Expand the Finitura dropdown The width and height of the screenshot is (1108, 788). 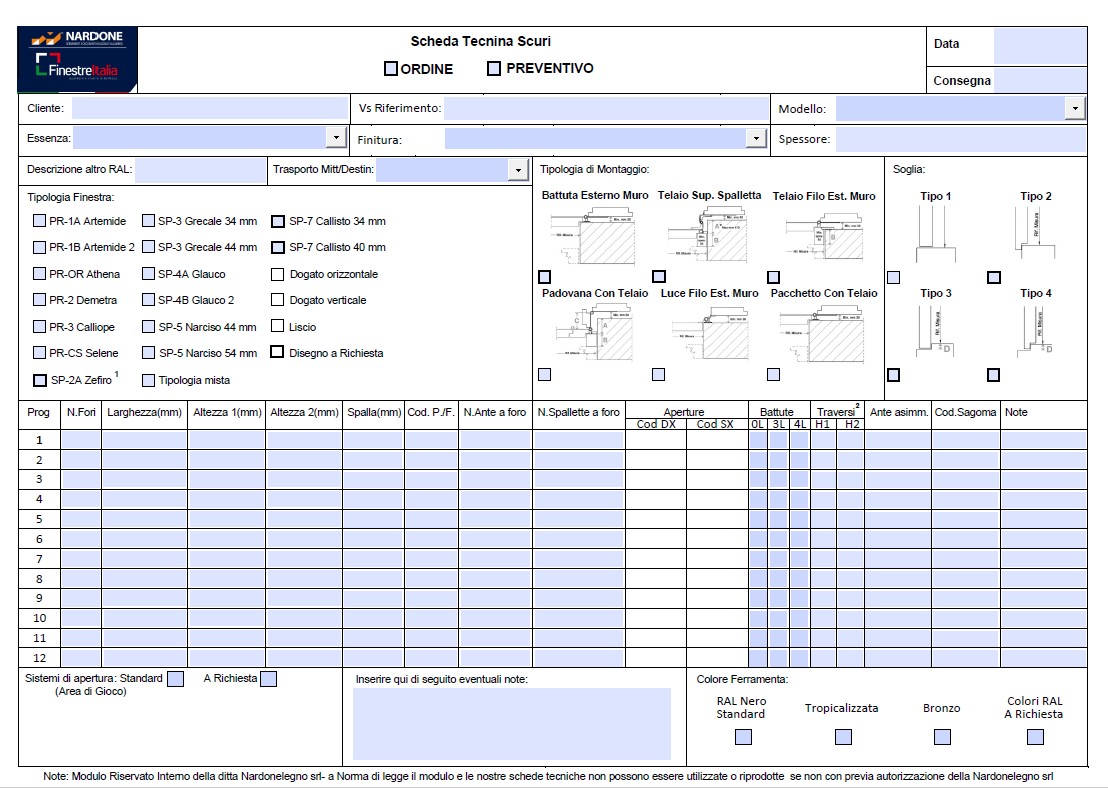click(x=756, y=139)
